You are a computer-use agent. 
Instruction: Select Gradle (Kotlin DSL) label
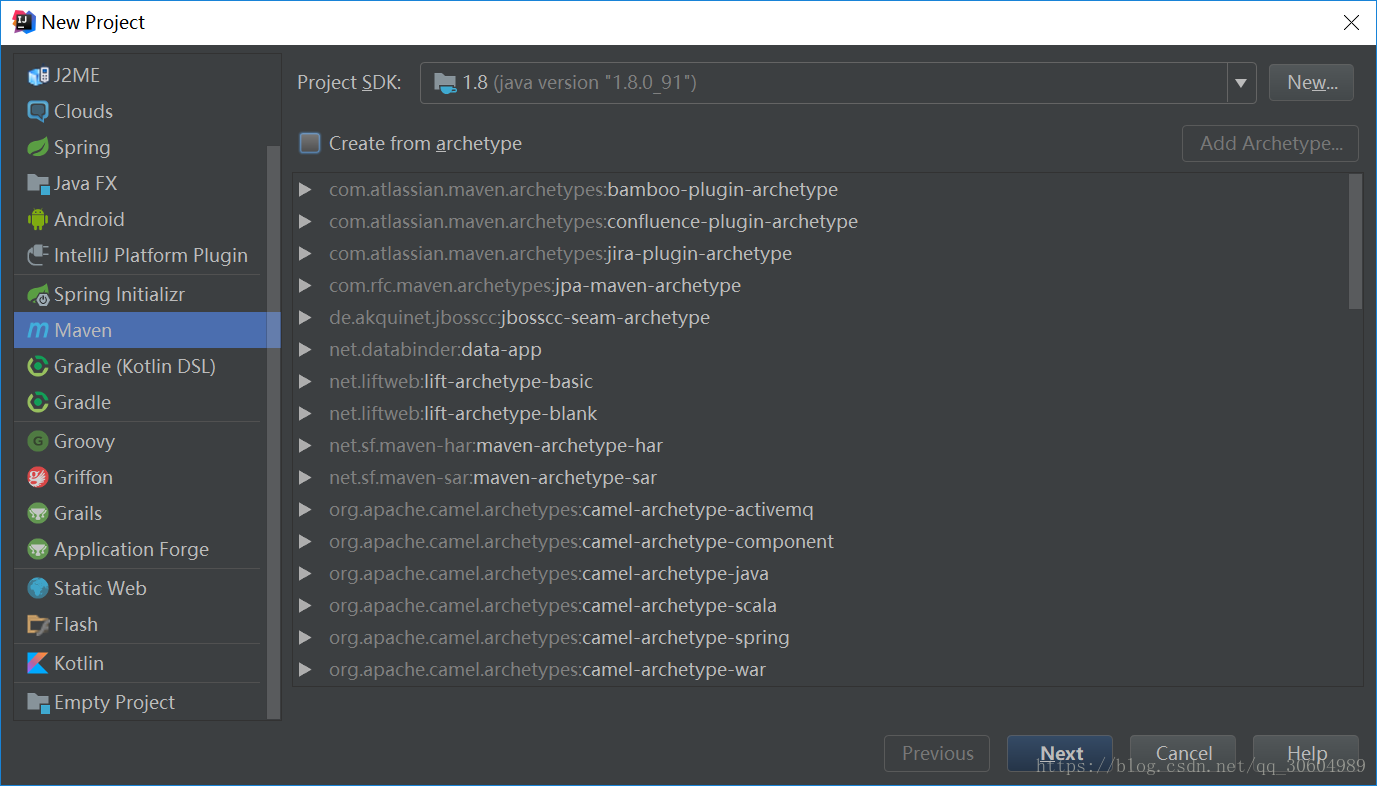135,367
